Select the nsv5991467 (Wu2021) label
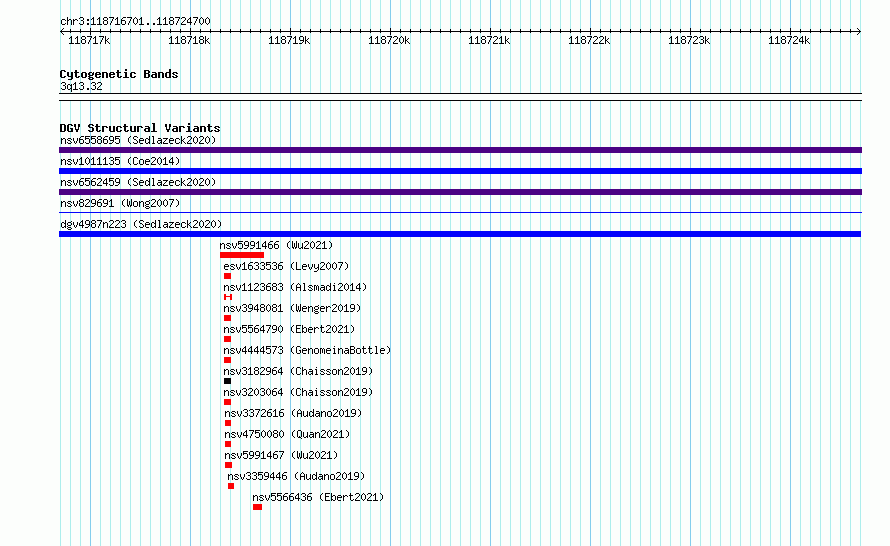The image size is (890, 546). (x=281, y=455)
